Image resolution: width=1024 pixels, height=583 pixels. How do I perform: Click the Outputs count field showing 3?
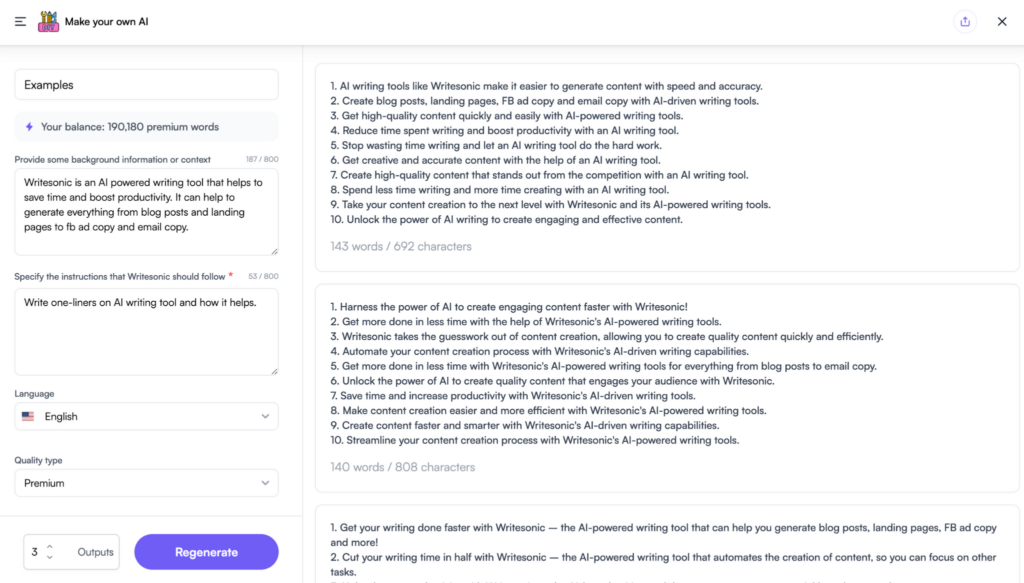pyautogui.click(x=32, y=551)
